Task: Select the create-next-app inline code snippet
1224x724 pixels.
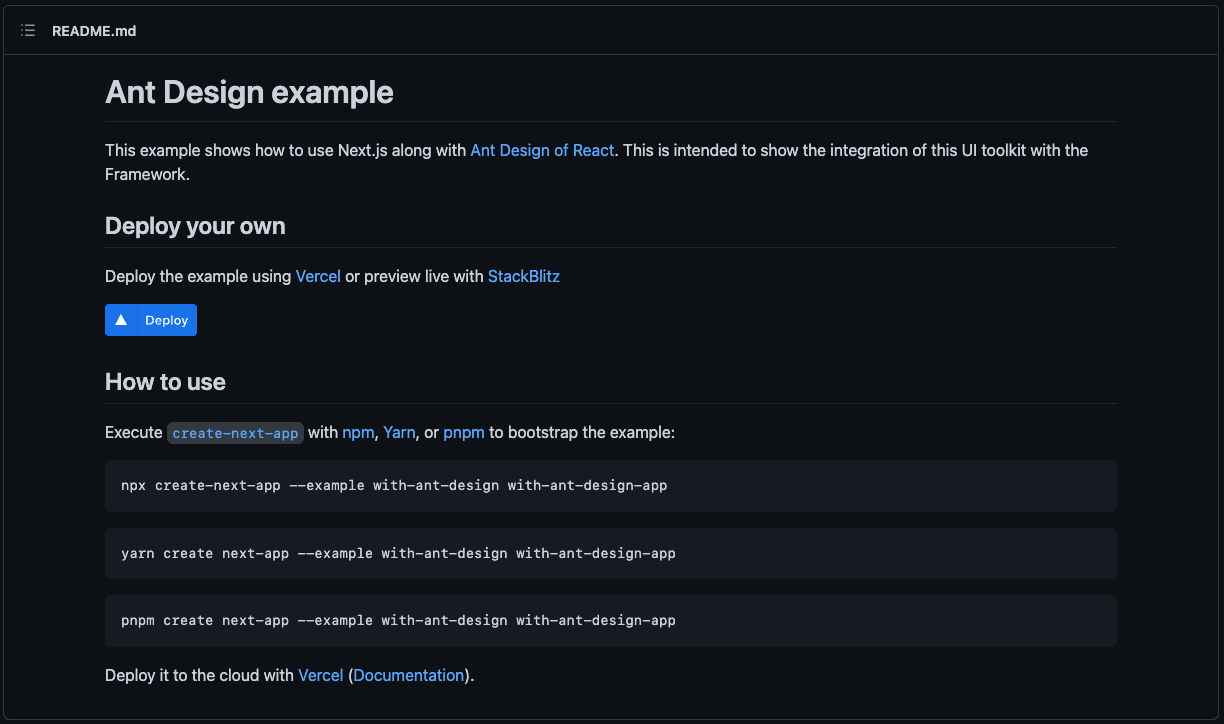Action: [235, 432]
